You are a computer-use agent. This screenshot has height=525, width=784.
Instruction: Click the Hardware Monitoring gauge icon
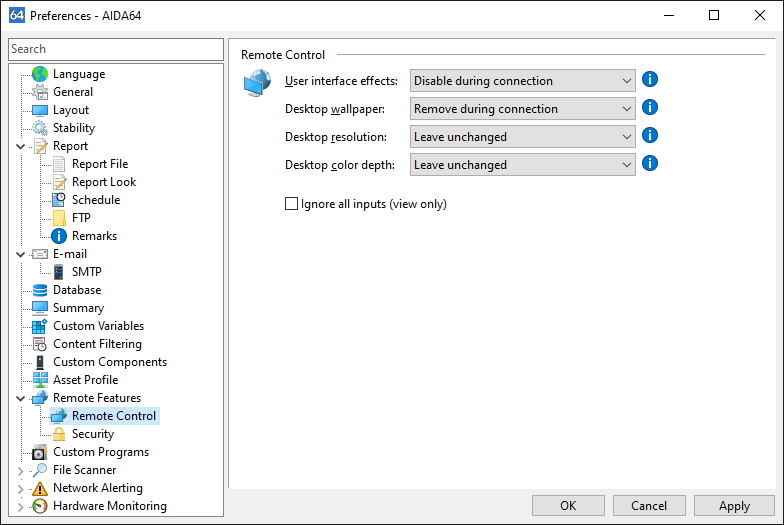(x=40, y=506)
